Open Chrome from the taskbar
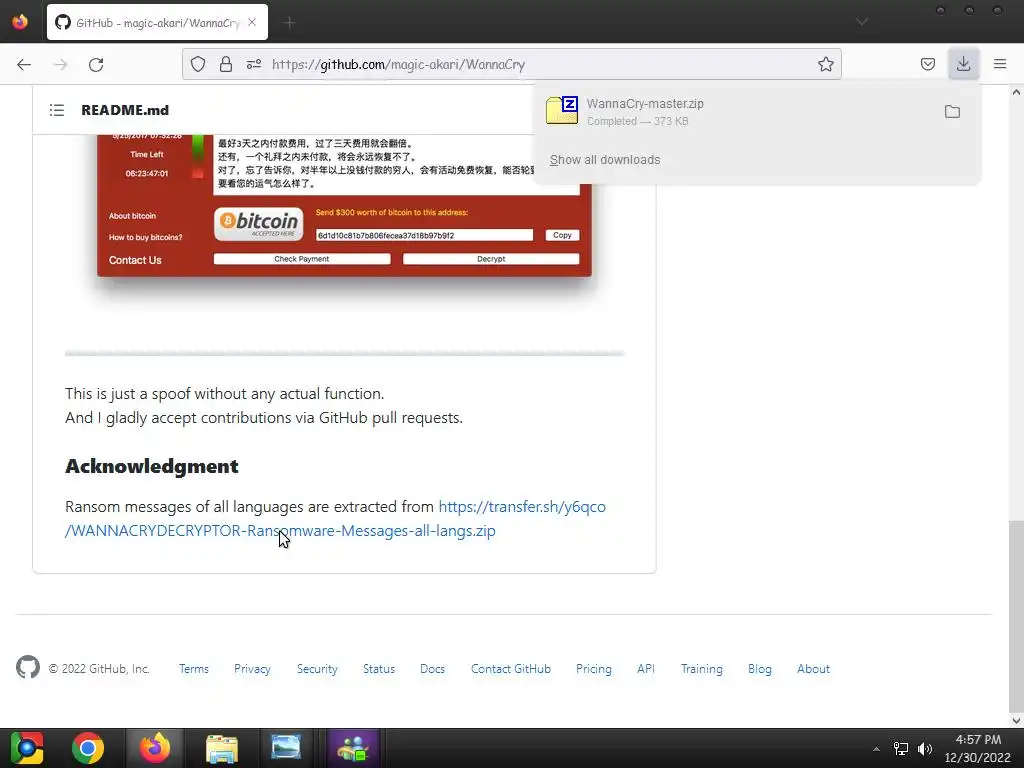This screenshot has height=768, width=1024. click(x=88, y=748)
